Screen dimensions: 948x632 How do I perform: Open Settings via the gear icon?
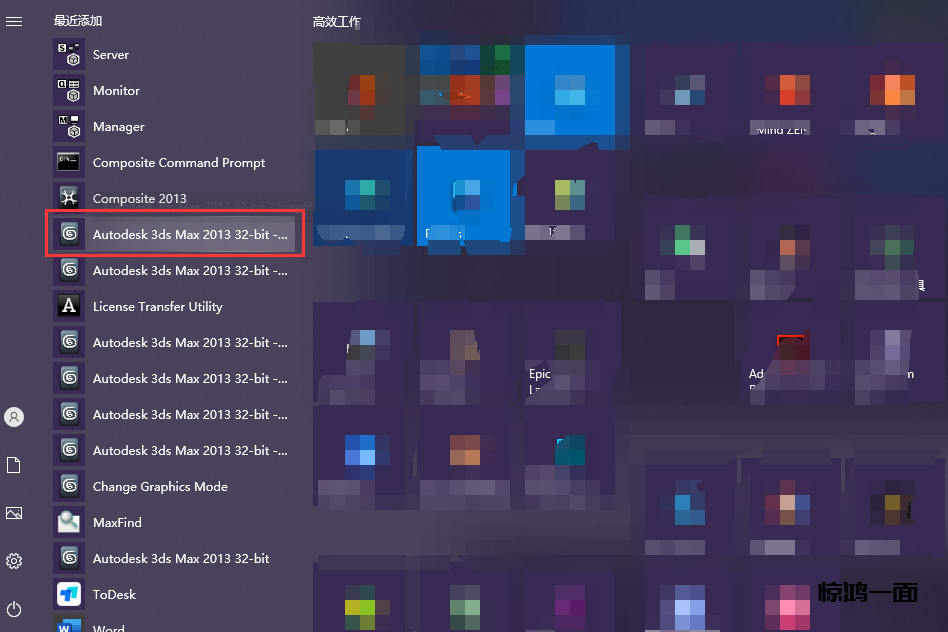14,561
